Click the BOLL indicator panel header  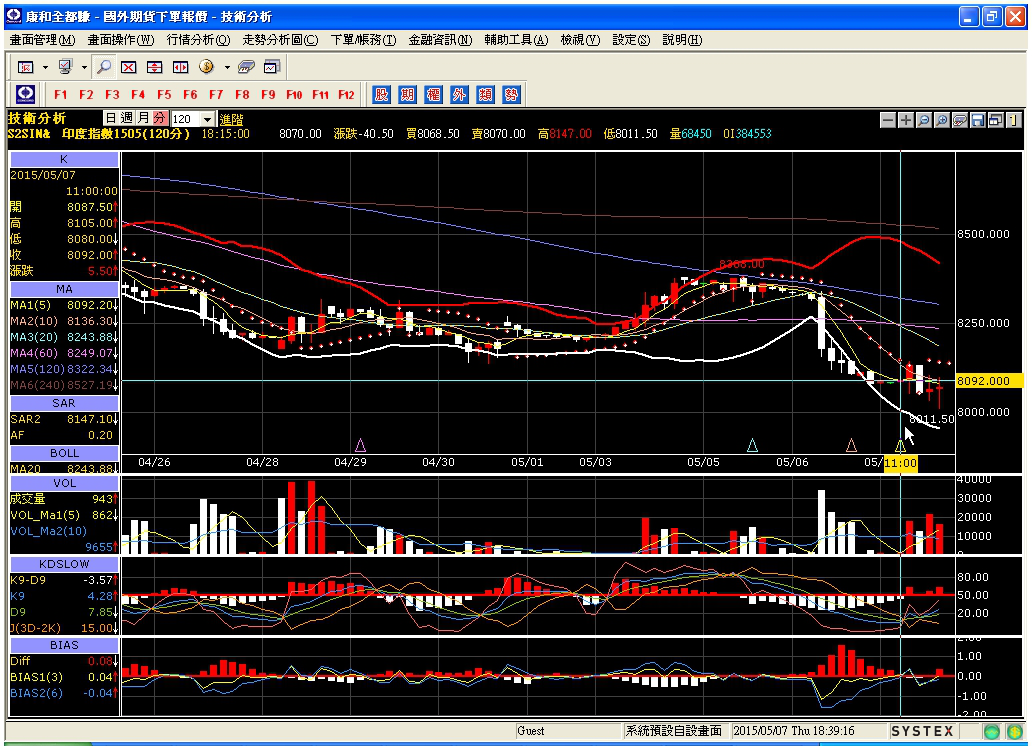tap(64, 453)
